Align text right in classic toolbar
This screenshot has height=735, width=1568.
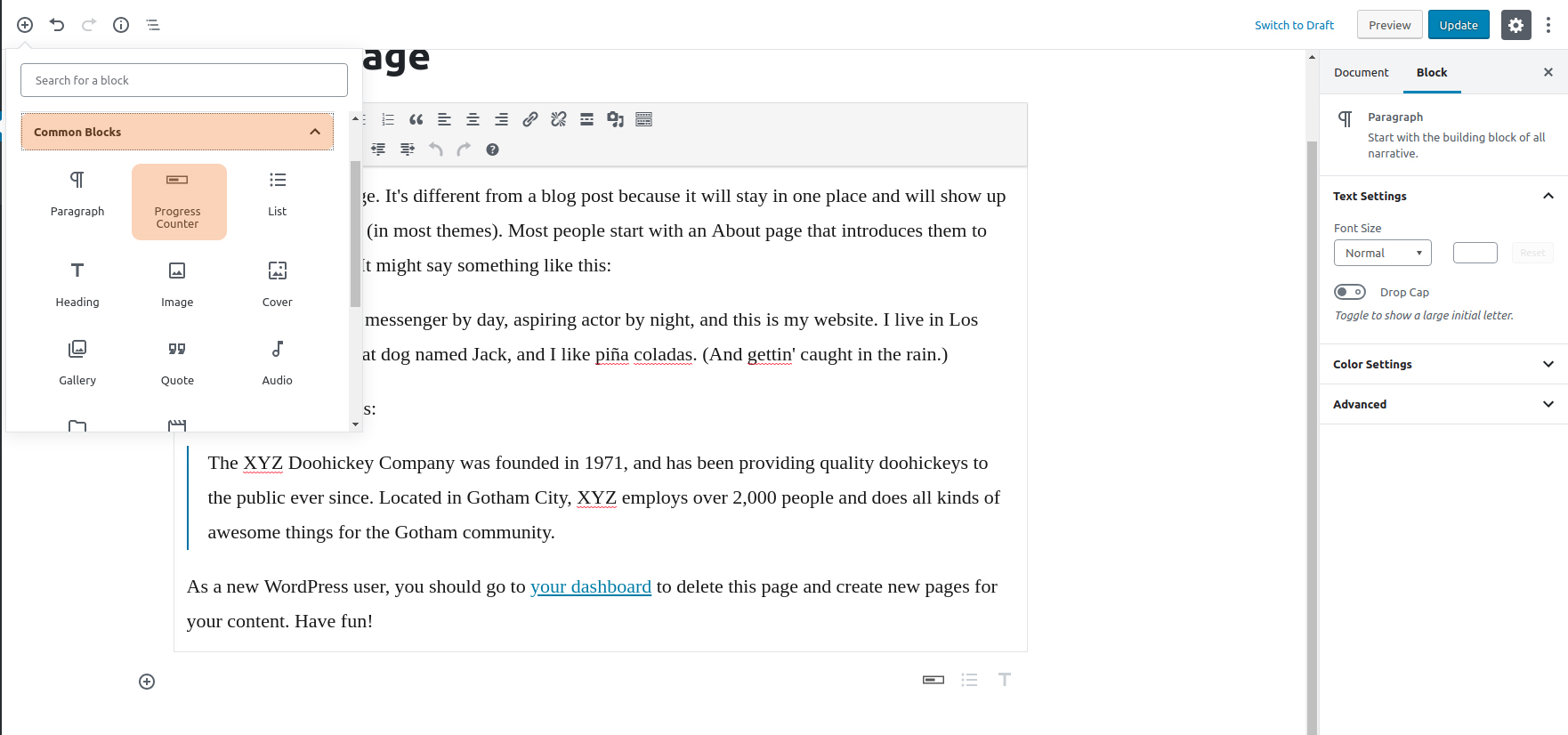click(502, 119)
